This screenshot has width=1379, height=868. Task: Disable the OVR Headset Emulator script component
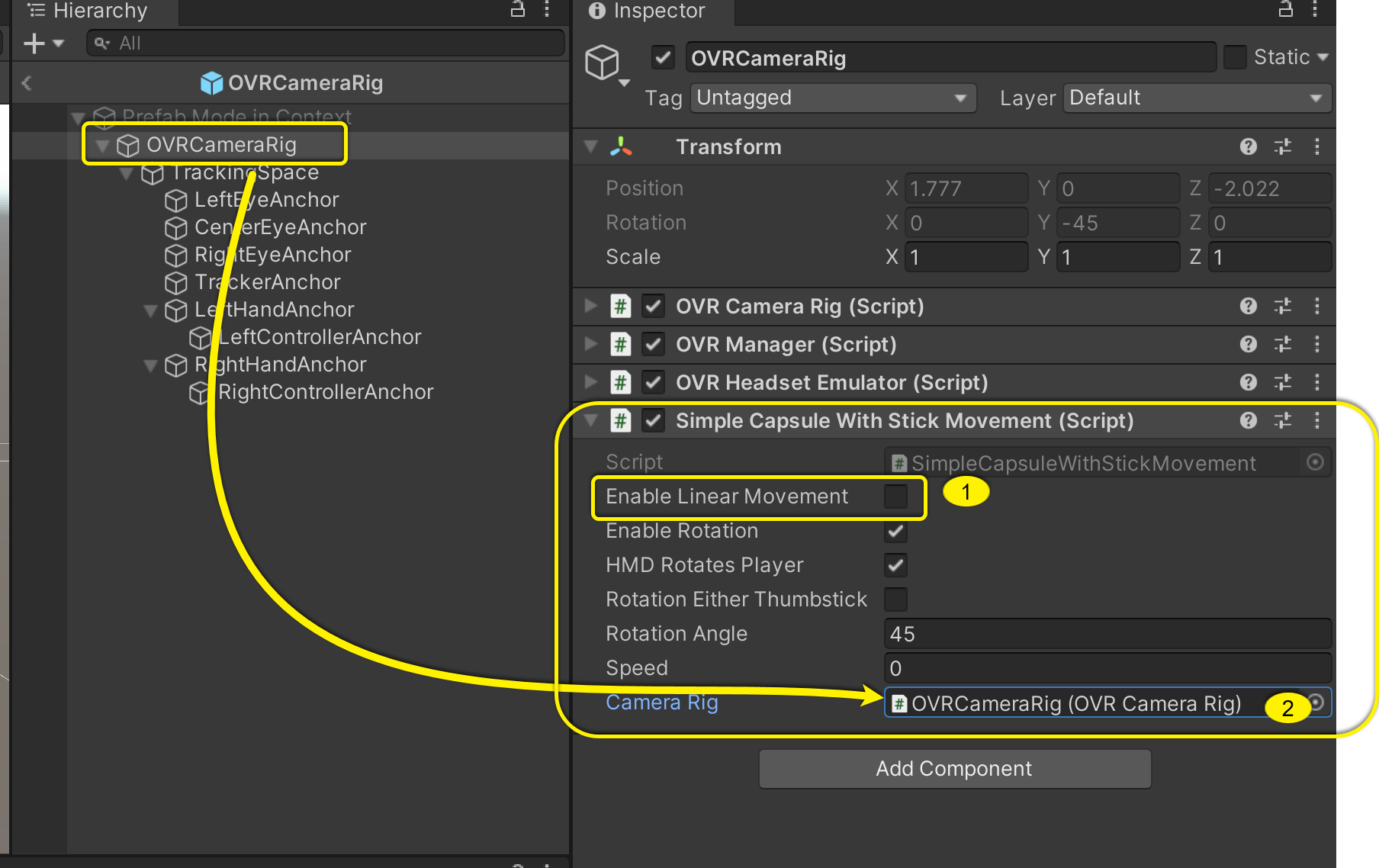tap(653, 382)
